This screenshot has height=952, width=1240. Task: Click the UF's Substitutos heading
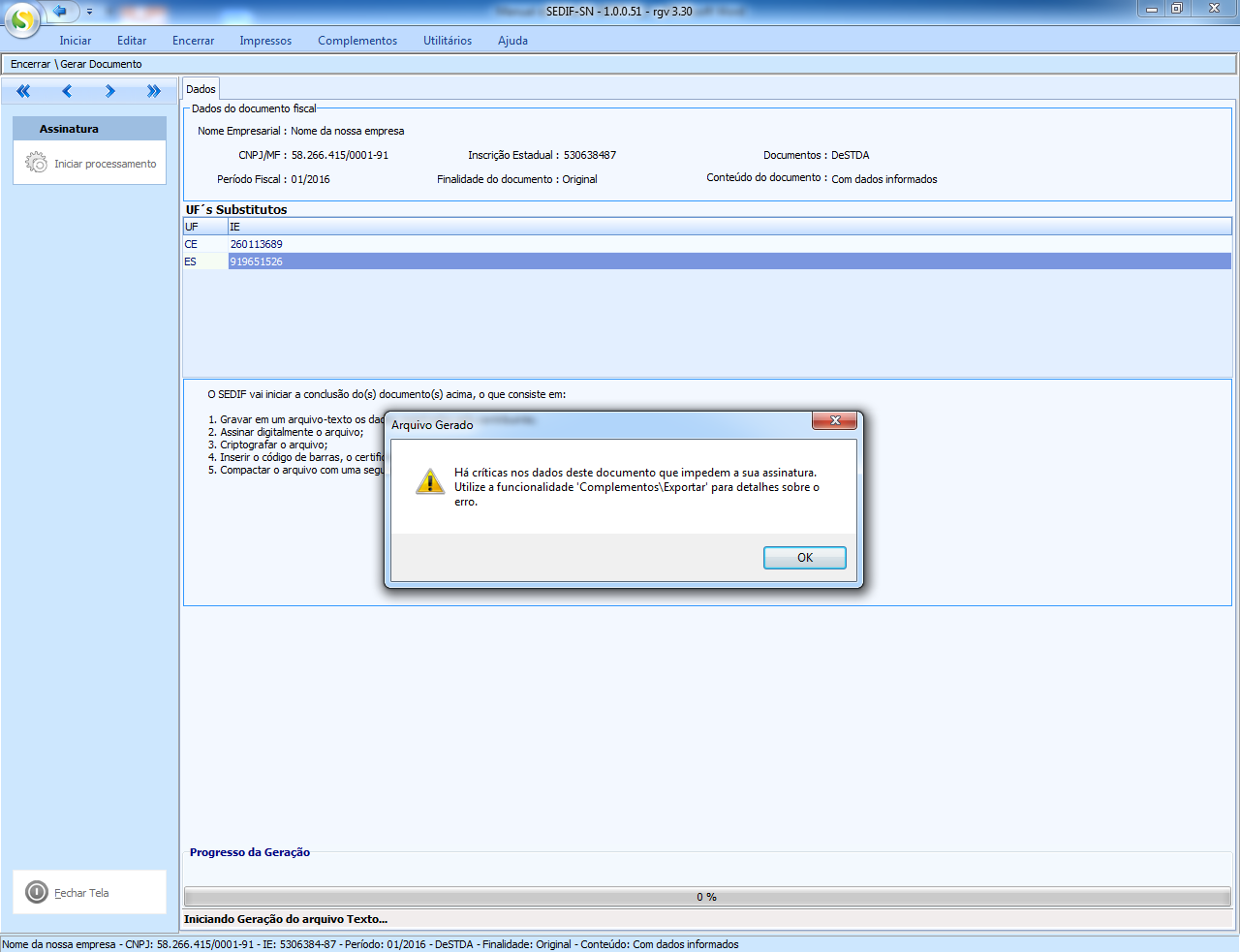coord(236,209)
